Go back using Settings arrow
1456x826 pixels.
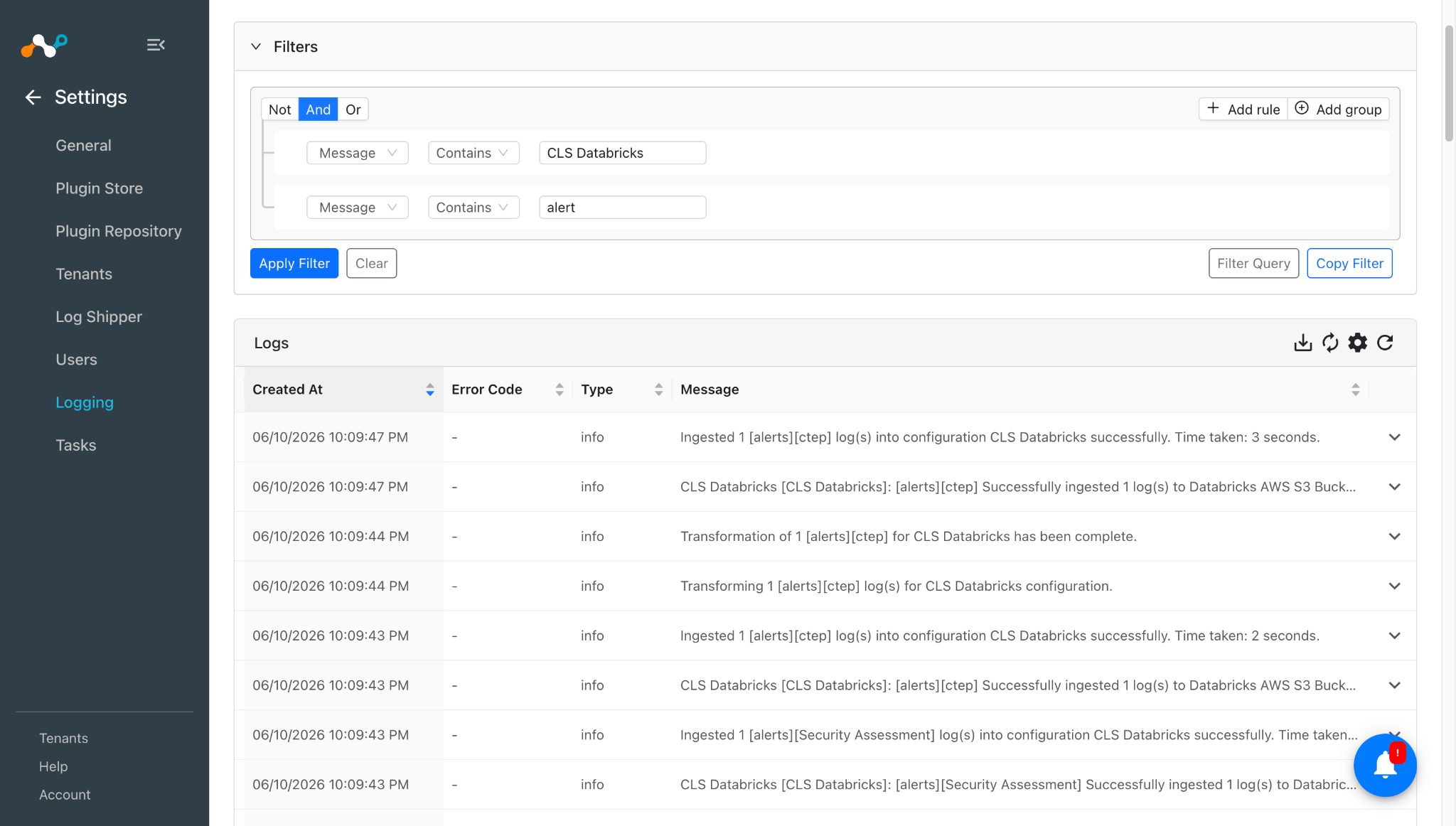[33, 97]
